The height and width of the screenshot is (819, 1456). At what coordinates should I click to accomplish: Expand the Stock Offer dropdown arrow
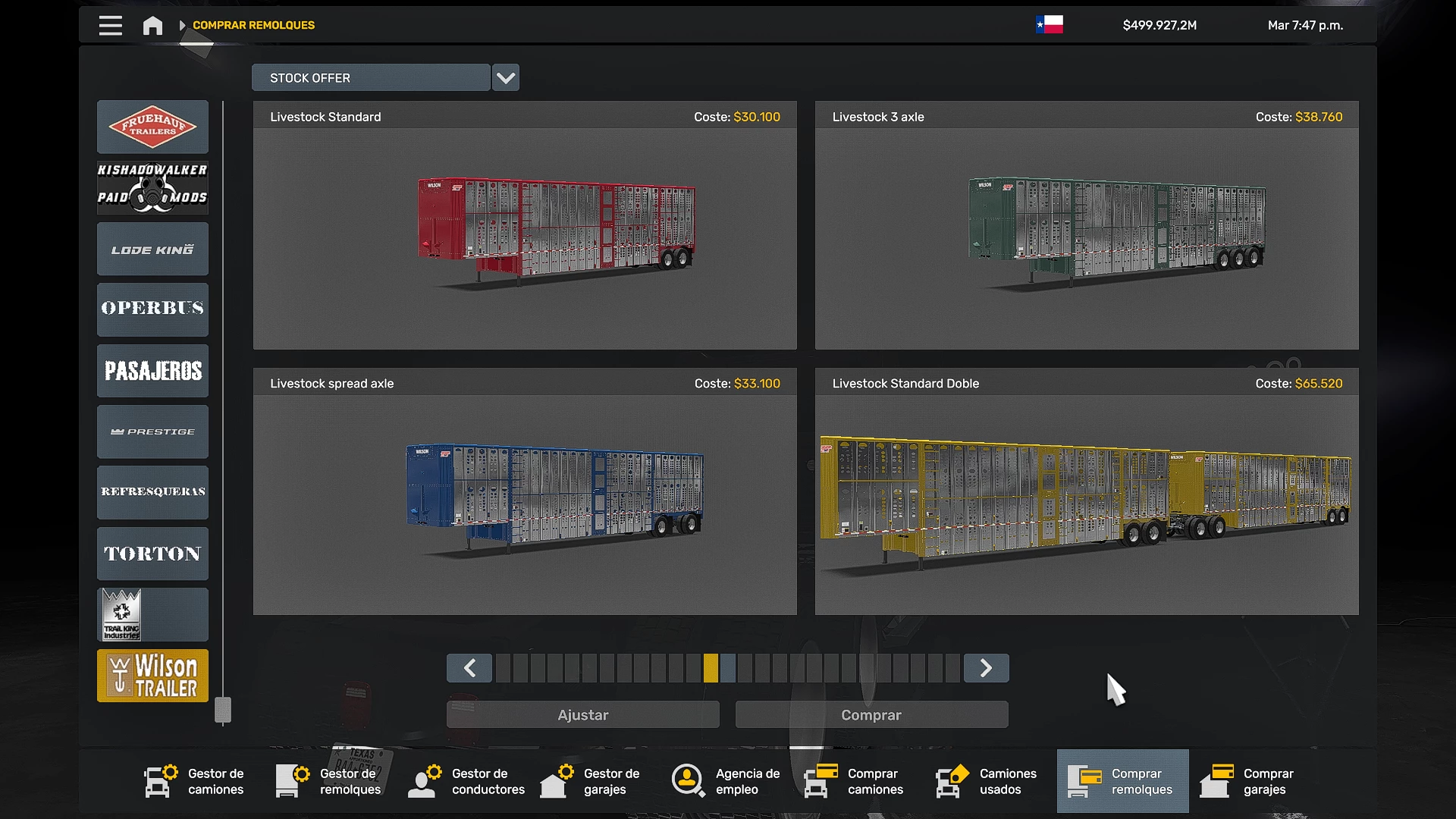[x=506, y=77]
